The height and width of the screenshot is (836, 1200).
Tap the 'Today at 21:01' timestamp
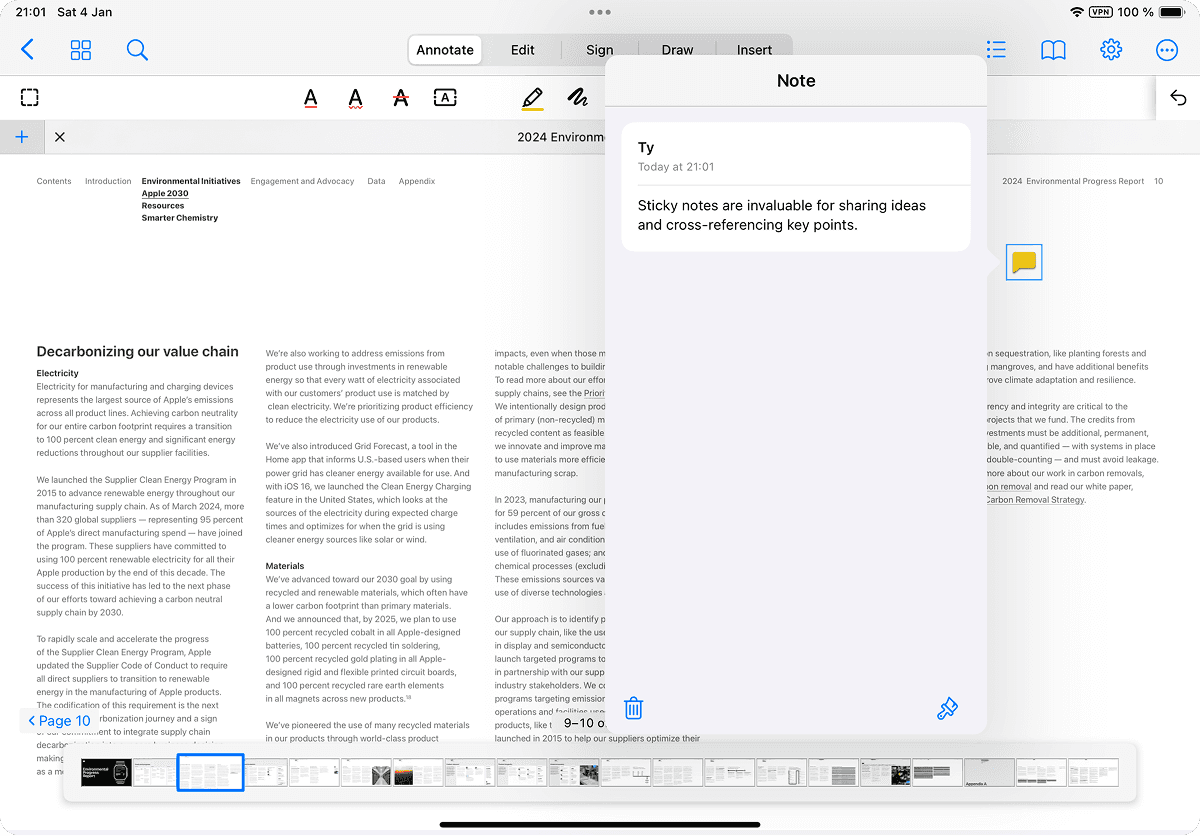click(x=676, y=167)
